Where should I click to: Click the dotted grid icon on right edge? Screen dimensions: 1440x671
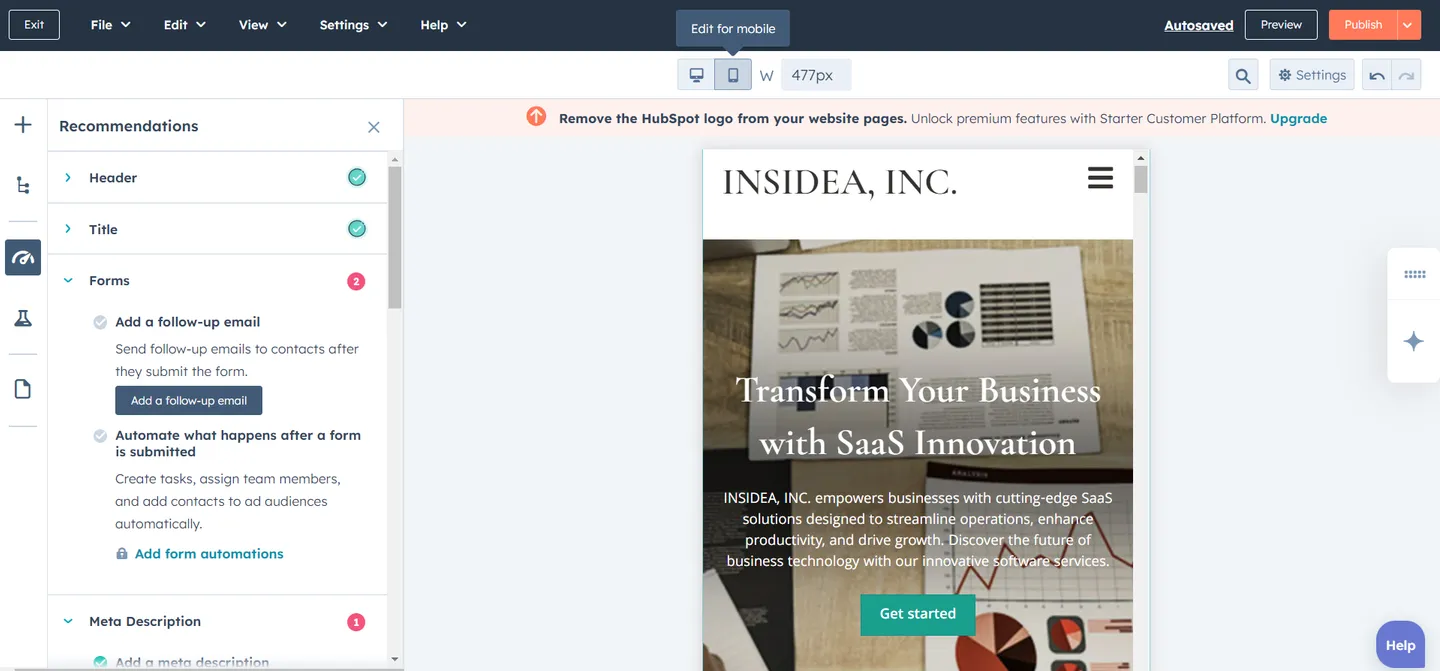[x=1414, y=274]
